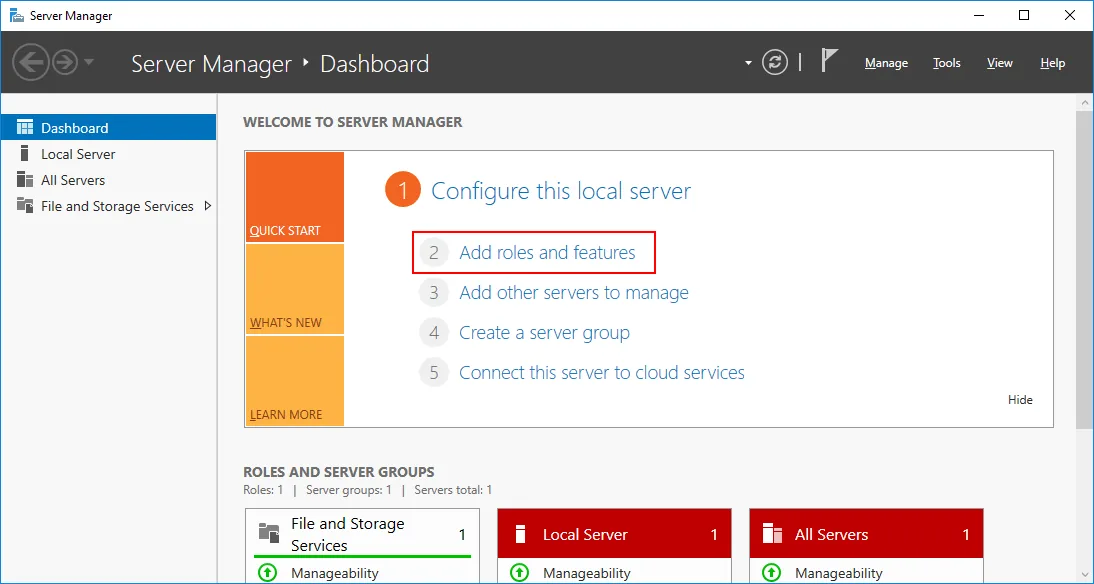The width and height of the screenshot is (1094, 584).
Task: Click the back navigation arrow
Action: [30, 62]
